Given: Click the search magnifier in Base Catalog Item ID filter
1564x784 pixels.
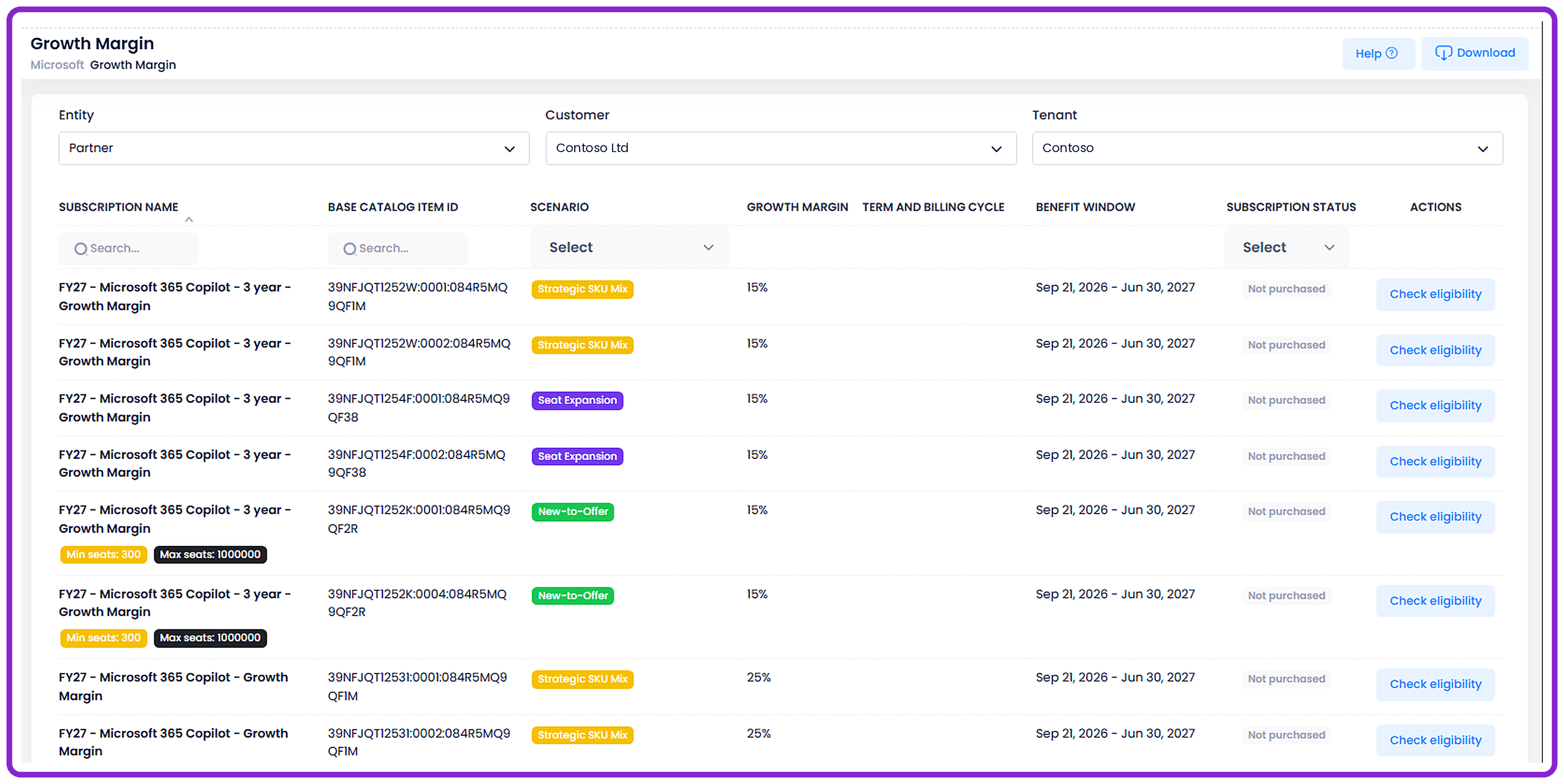Looking at the screenshot, I should tap(350, 249).
